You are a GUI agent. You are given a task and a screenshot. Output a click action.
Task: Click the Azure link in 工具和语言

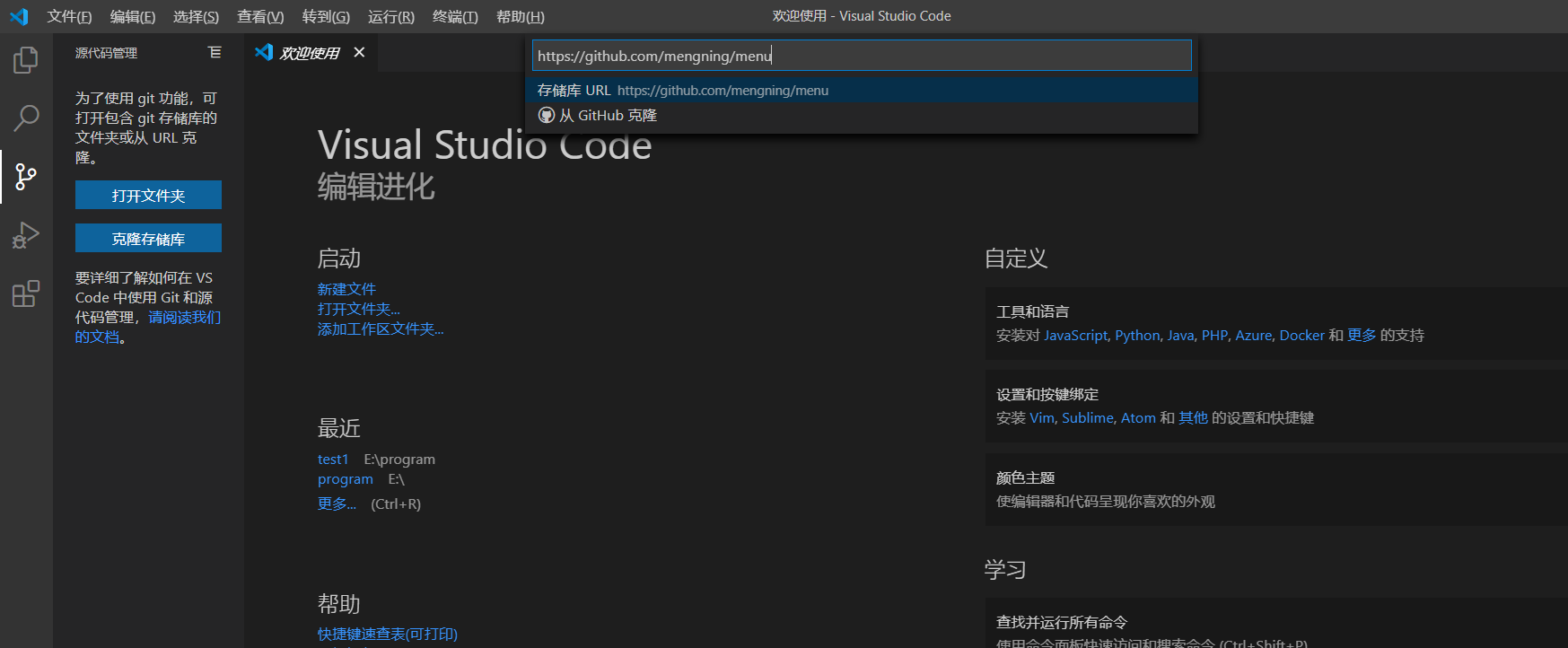[1254, 335]
